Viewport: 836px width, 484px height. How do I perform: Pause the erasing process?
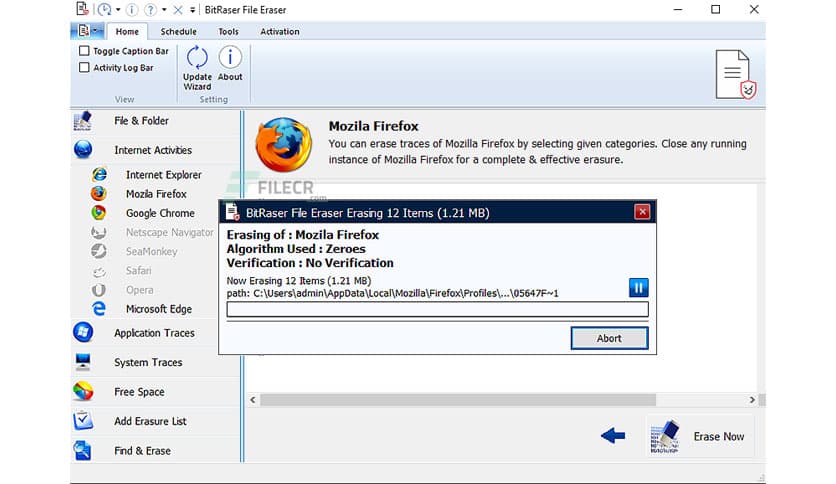pos(638,288)
